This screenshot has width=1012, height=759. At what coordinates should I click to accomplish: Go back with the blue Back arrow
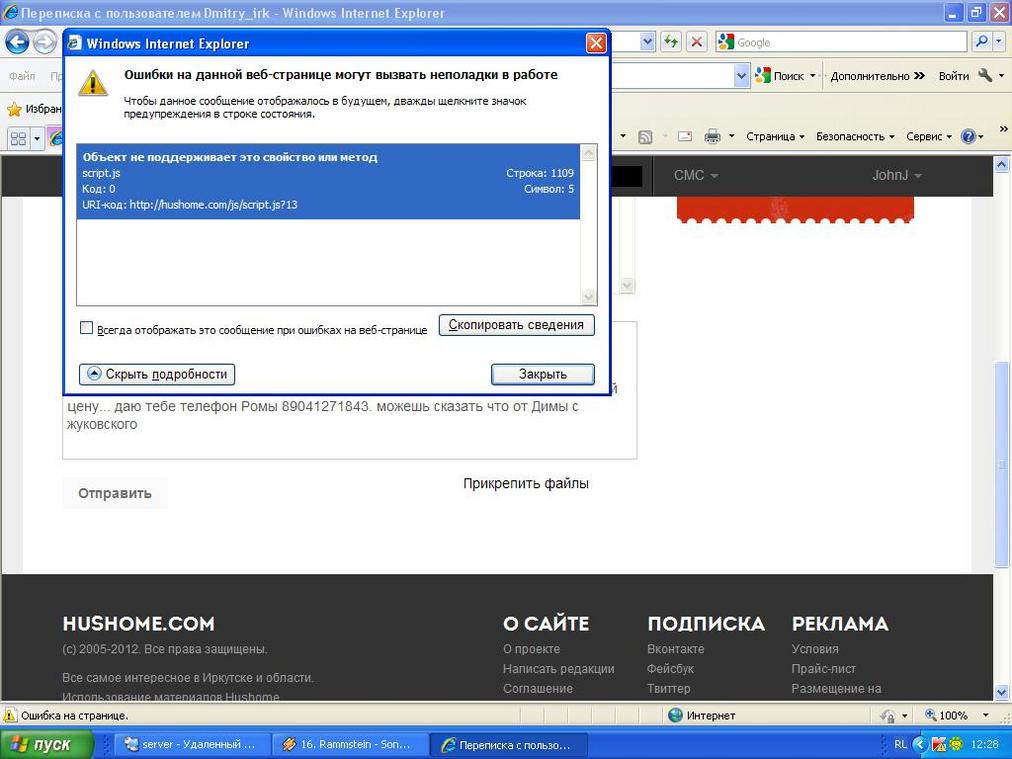[x=17, y=43]
